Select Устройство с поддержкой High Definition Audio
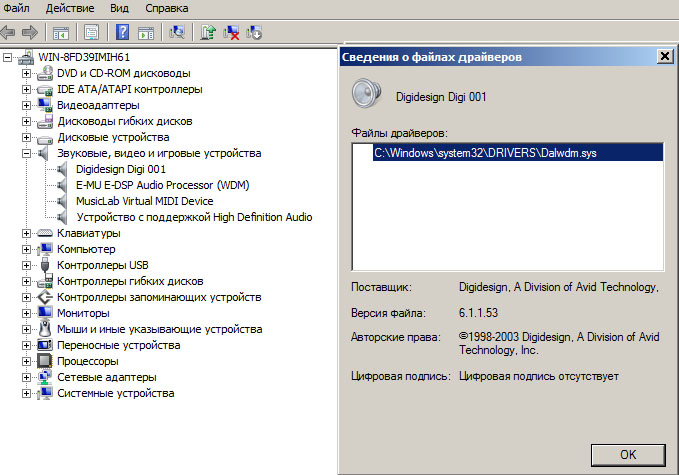 click(x=194, y=217)
